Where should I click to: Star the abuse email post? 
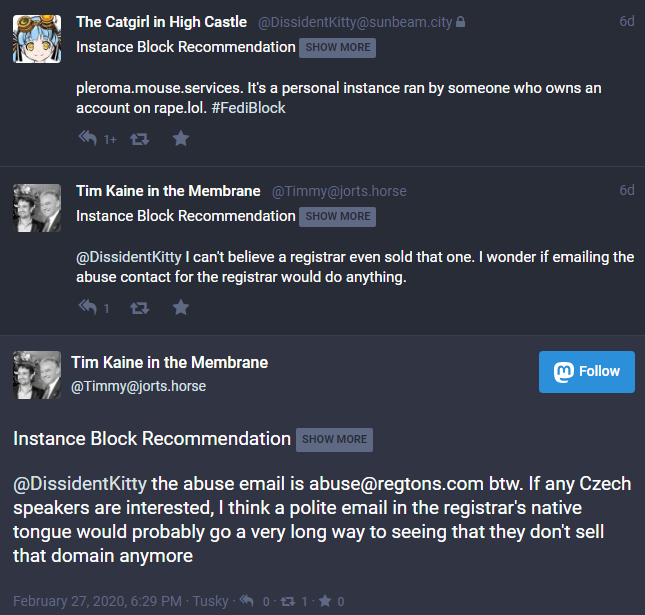coord(325,600)
